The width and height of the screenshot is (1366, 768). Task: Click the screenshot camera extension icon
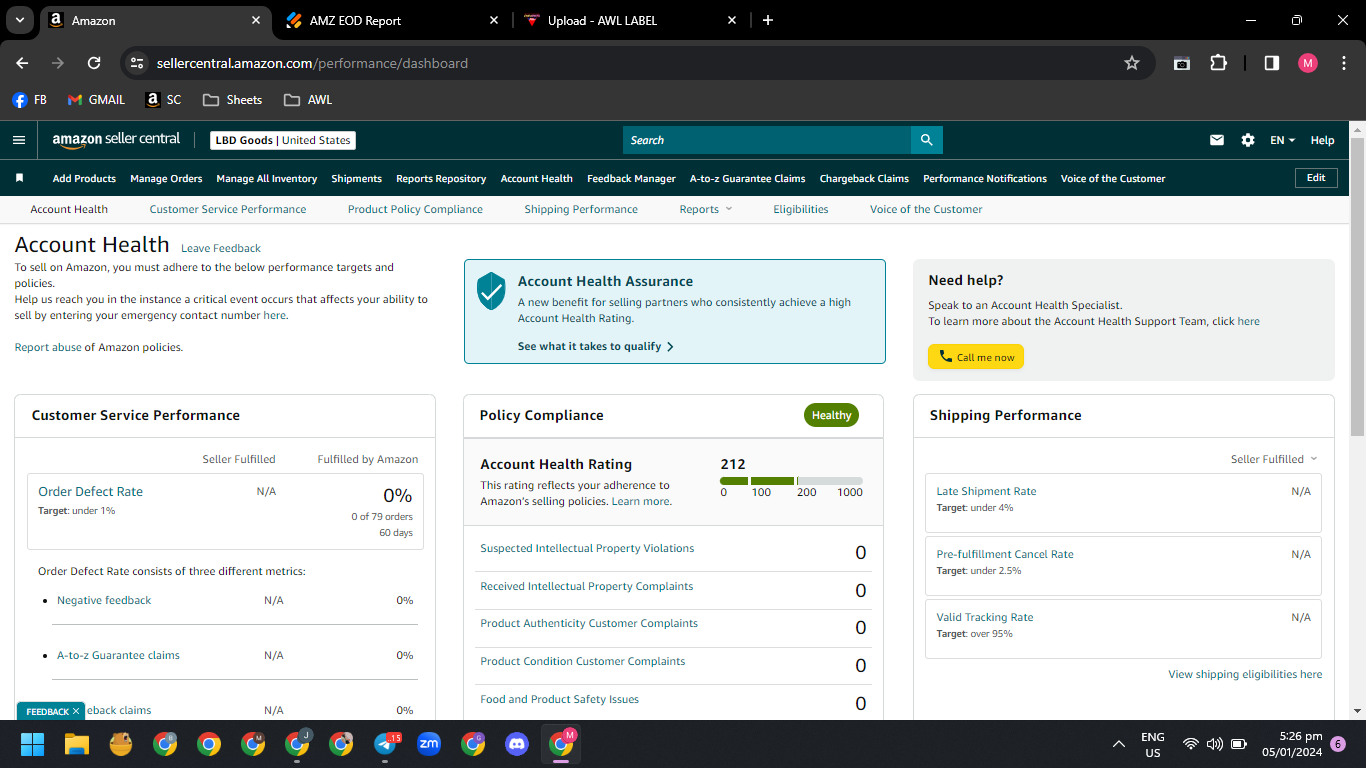pos(1182,63)
